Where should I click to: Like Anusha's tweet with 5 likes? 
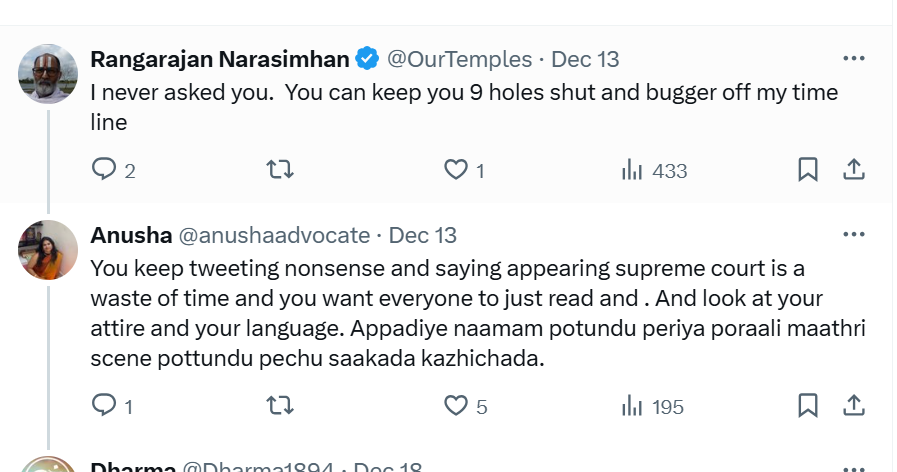pos(456,405)
